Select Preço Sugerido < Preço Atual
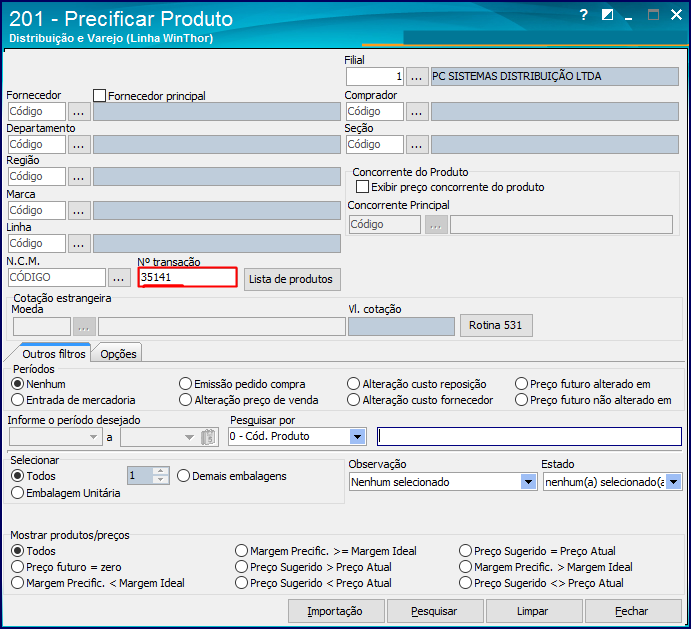 click(x=241, y=583)
